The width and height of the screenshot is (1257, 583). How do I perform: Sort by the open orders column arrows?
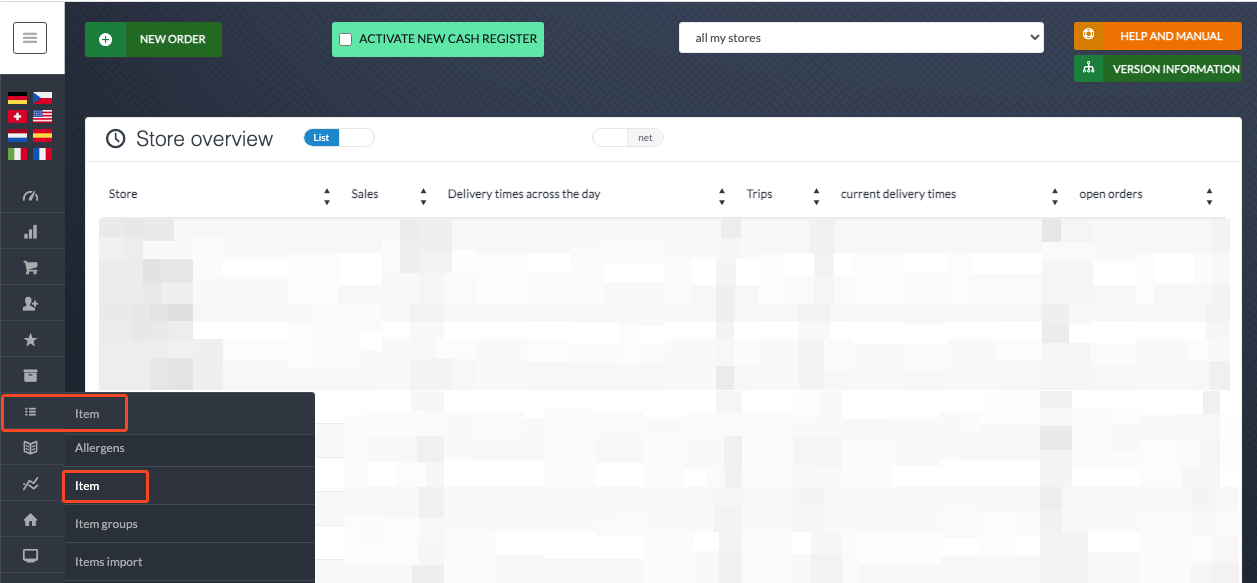point(1209,195)
